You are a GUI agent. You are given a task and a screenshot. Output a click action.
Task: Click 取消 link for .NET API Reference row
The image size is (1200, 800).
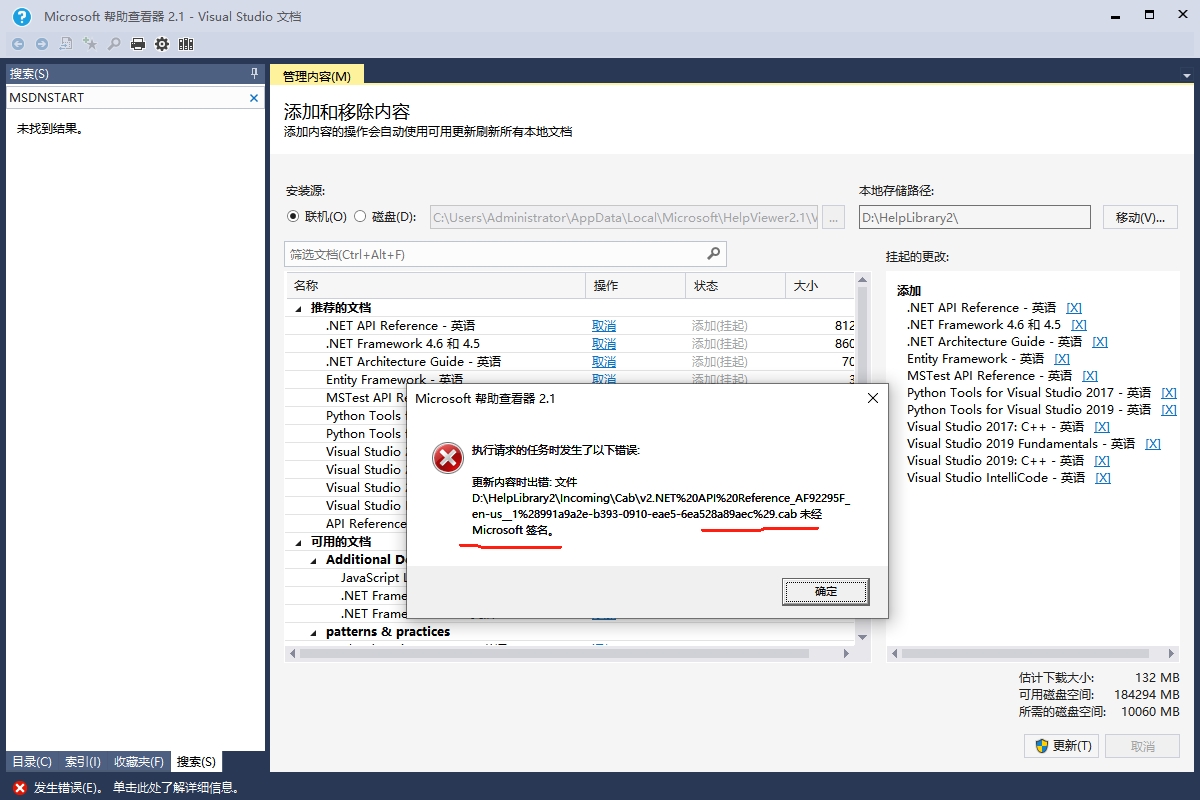click(604, 326)
